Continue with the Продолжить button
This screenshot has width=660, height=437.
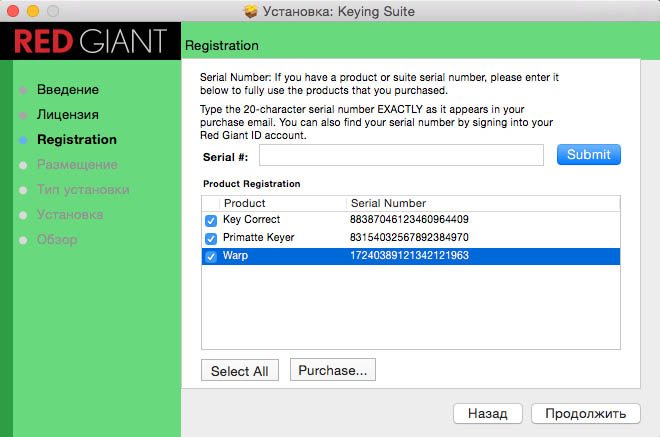coord(585,413)
